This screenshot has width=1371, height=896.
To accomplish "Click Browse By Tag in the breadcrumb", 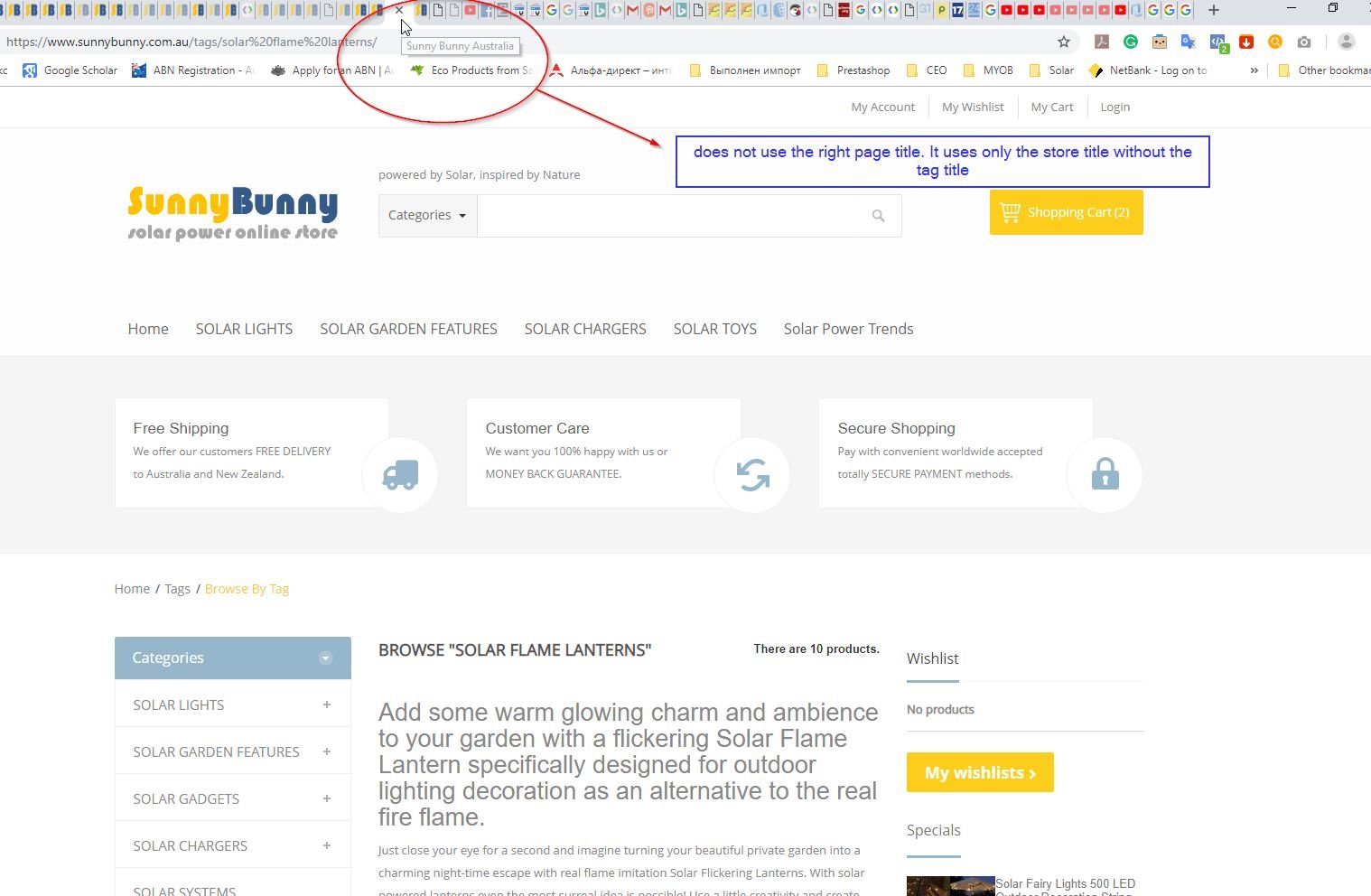I will point(247,589).
